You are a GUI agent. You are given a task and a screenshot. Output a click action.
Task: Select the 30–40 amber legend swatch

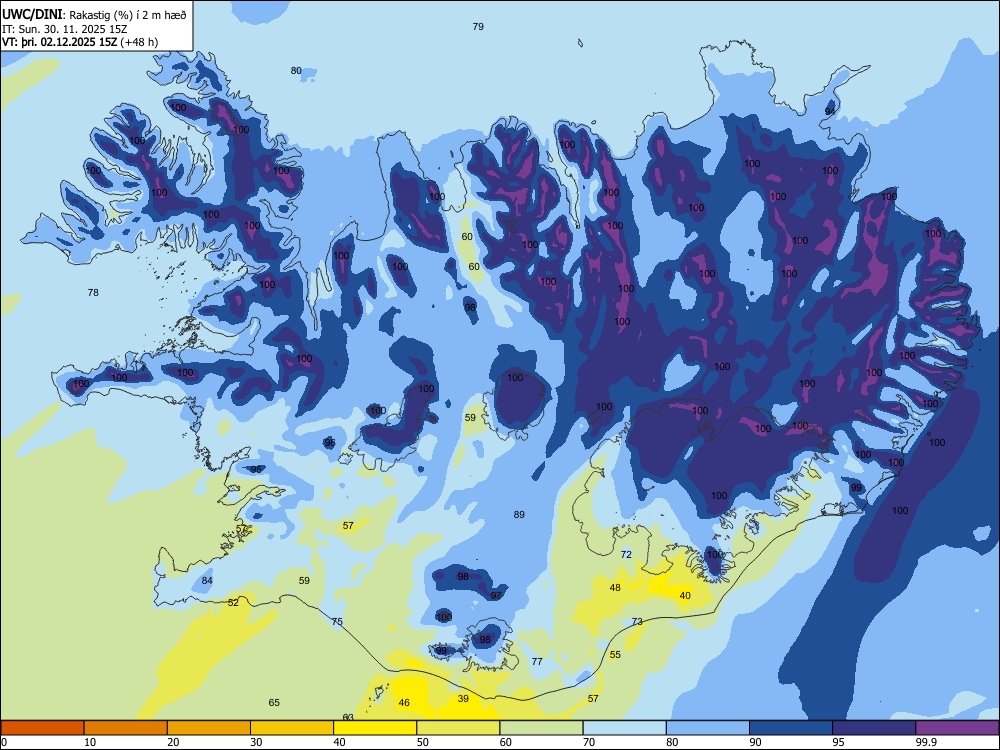[292, 728]
